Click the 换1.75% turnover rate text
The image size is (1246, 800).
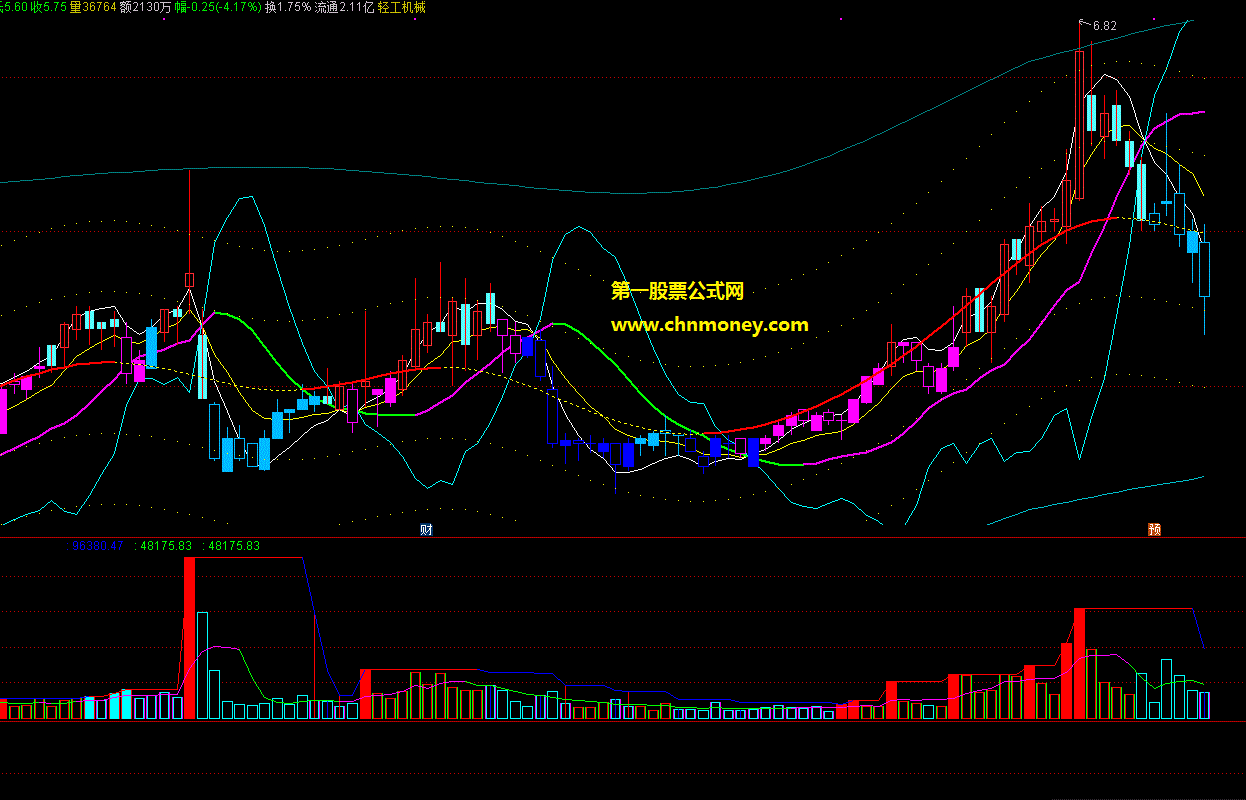click(x=288, y=7)
